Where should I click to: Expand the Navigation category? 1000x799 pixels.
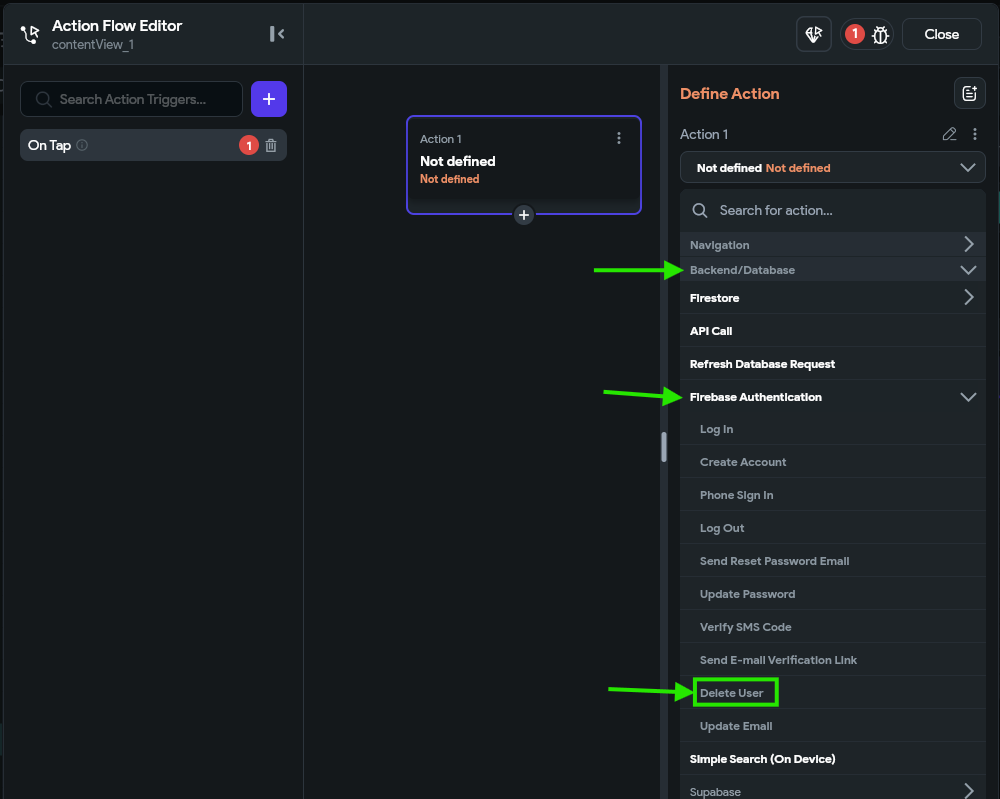[832, 245]
